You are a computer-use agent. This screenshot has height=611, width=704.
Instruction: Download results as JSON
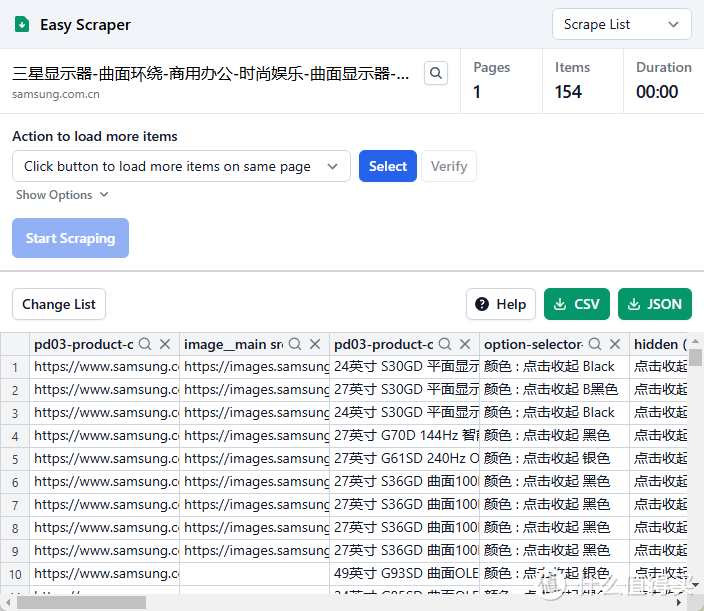coord(655,304)
